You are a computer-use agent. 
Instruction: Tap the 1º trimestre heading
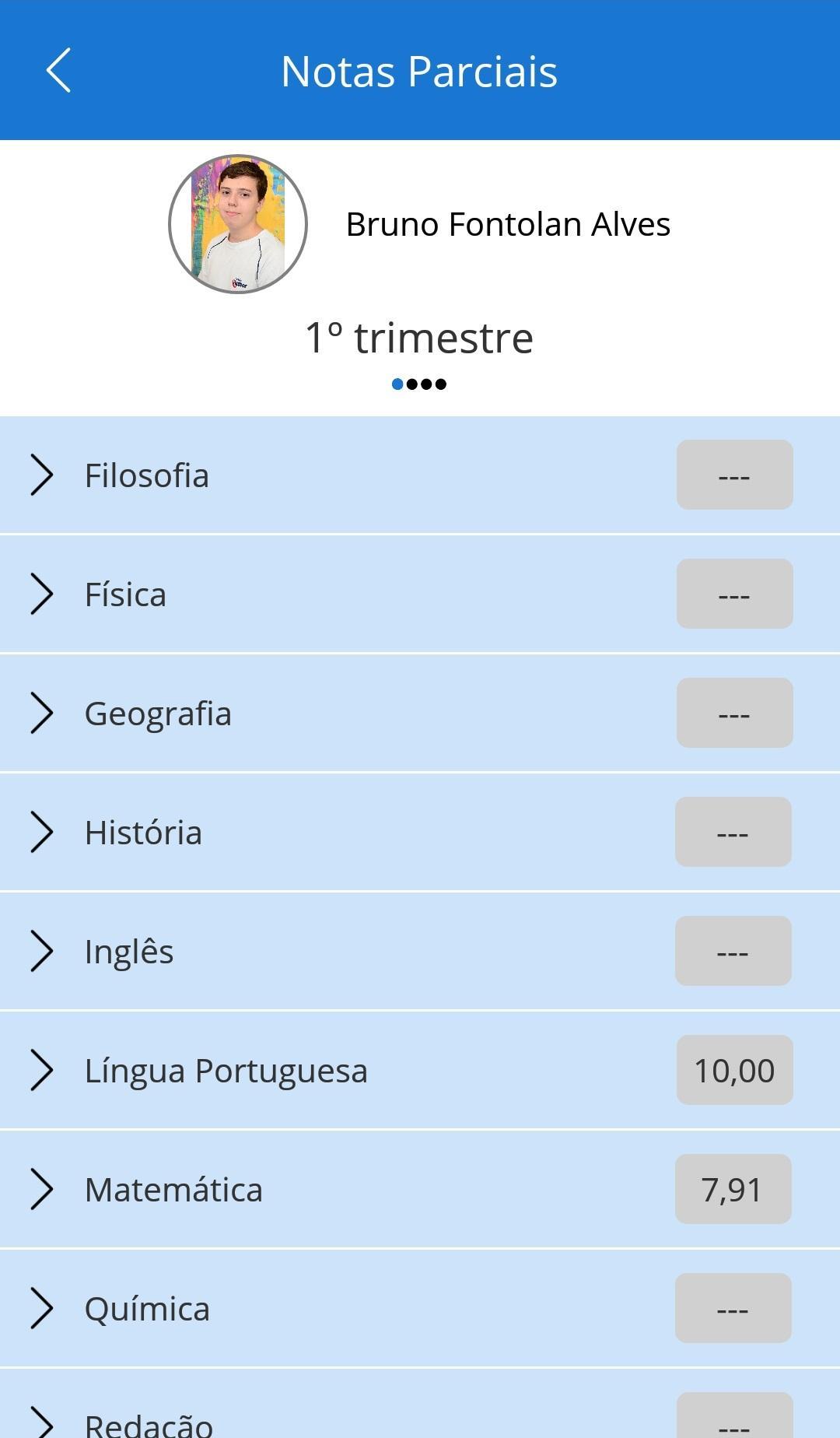point(419,338)
